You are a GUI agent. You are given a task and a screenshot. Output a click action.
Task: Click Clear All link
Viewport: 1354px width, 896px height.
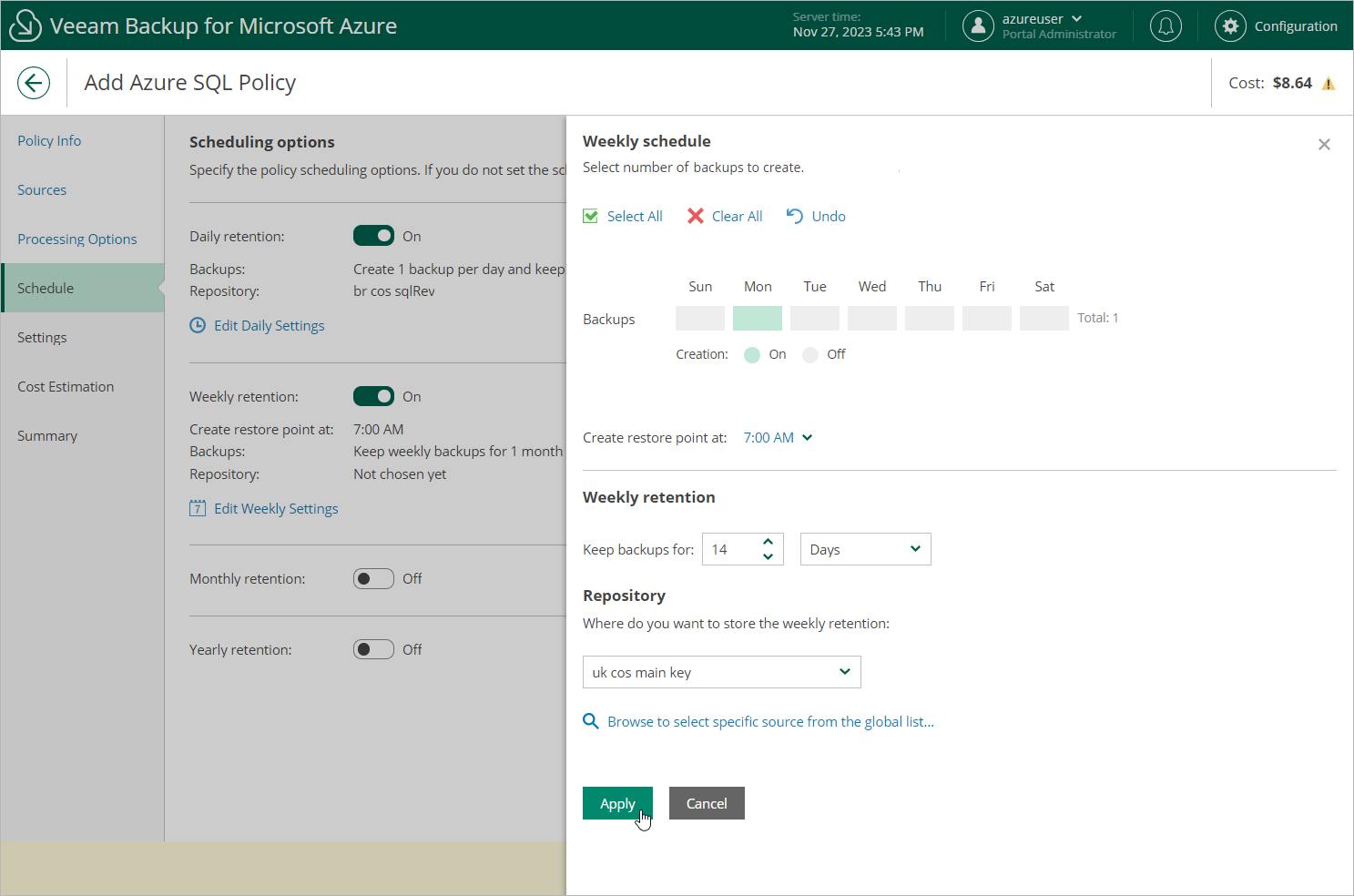(x=738, y=216)
